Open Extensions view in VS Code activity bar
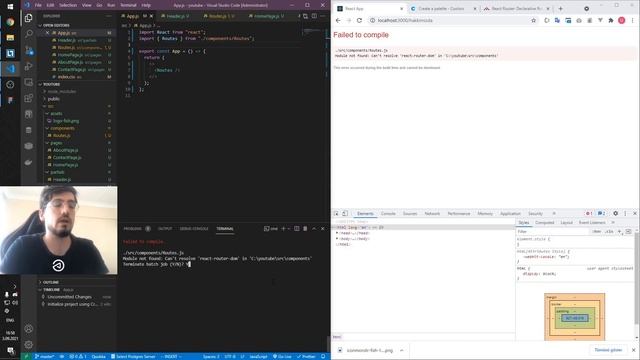This screenshot has width=640, height=360. (29, 98)
